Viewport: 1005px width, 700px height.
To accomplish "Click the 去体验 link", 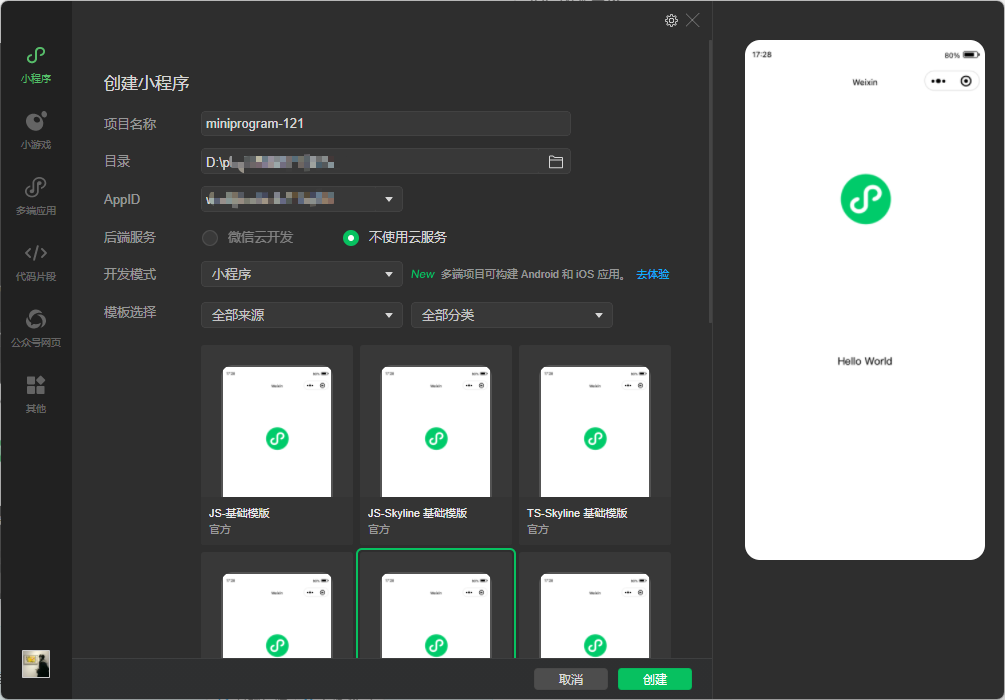I will (x=652, y=274).
